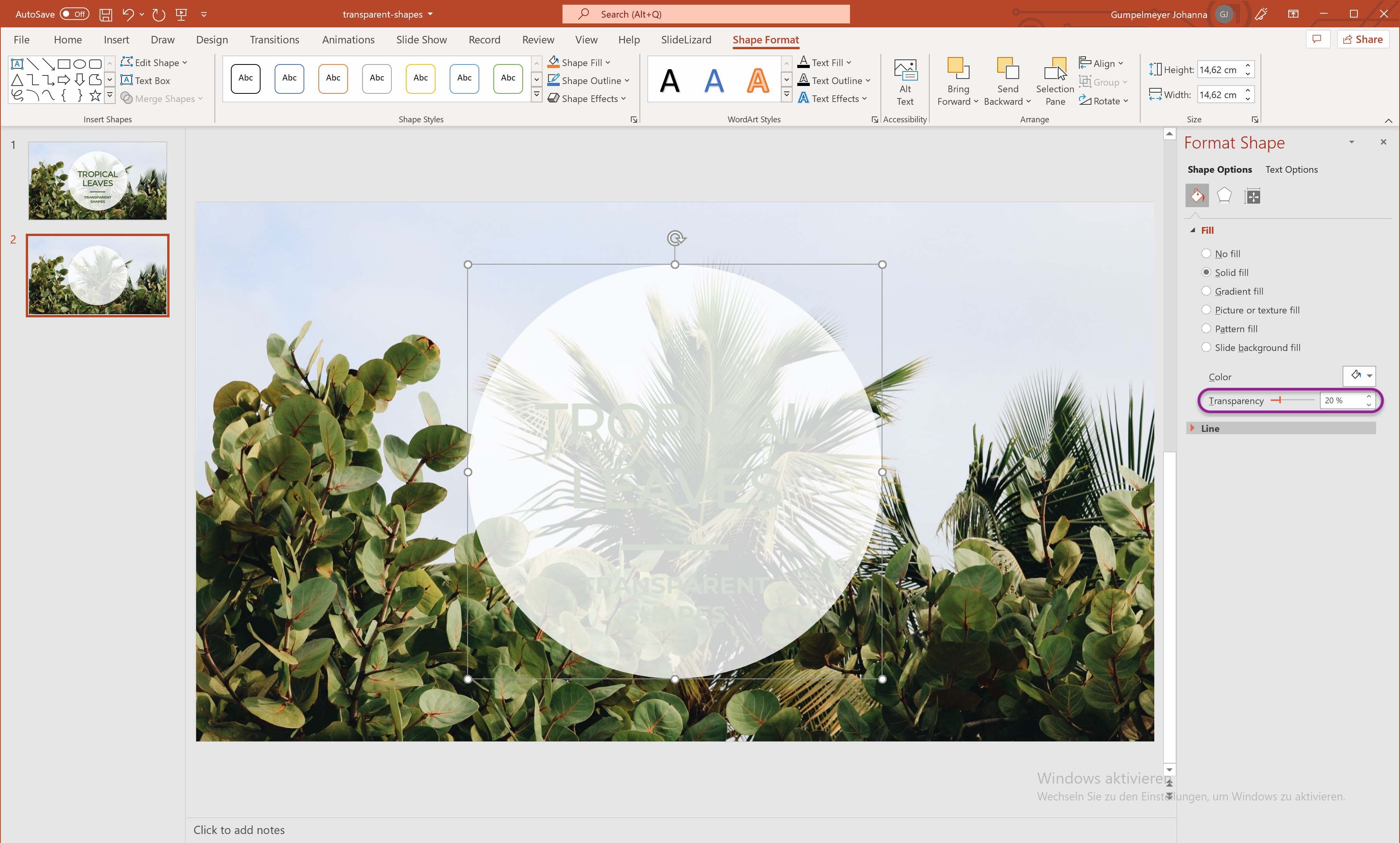
Task: Click the Edit Shape button
Action: tap(154, 62)
